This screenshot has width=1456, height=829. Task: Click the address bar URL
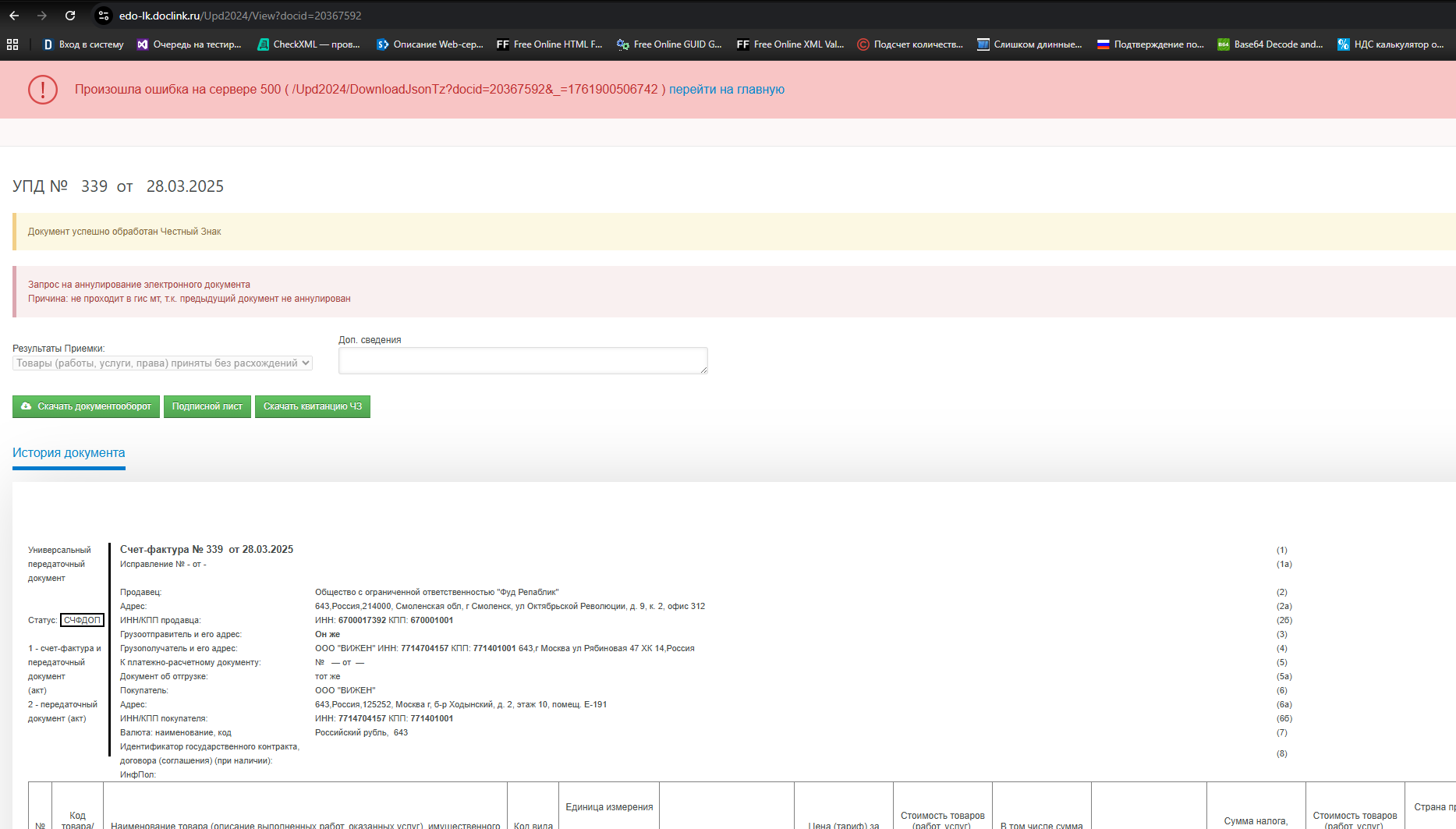pyautogui.click(x=240, y=16)
